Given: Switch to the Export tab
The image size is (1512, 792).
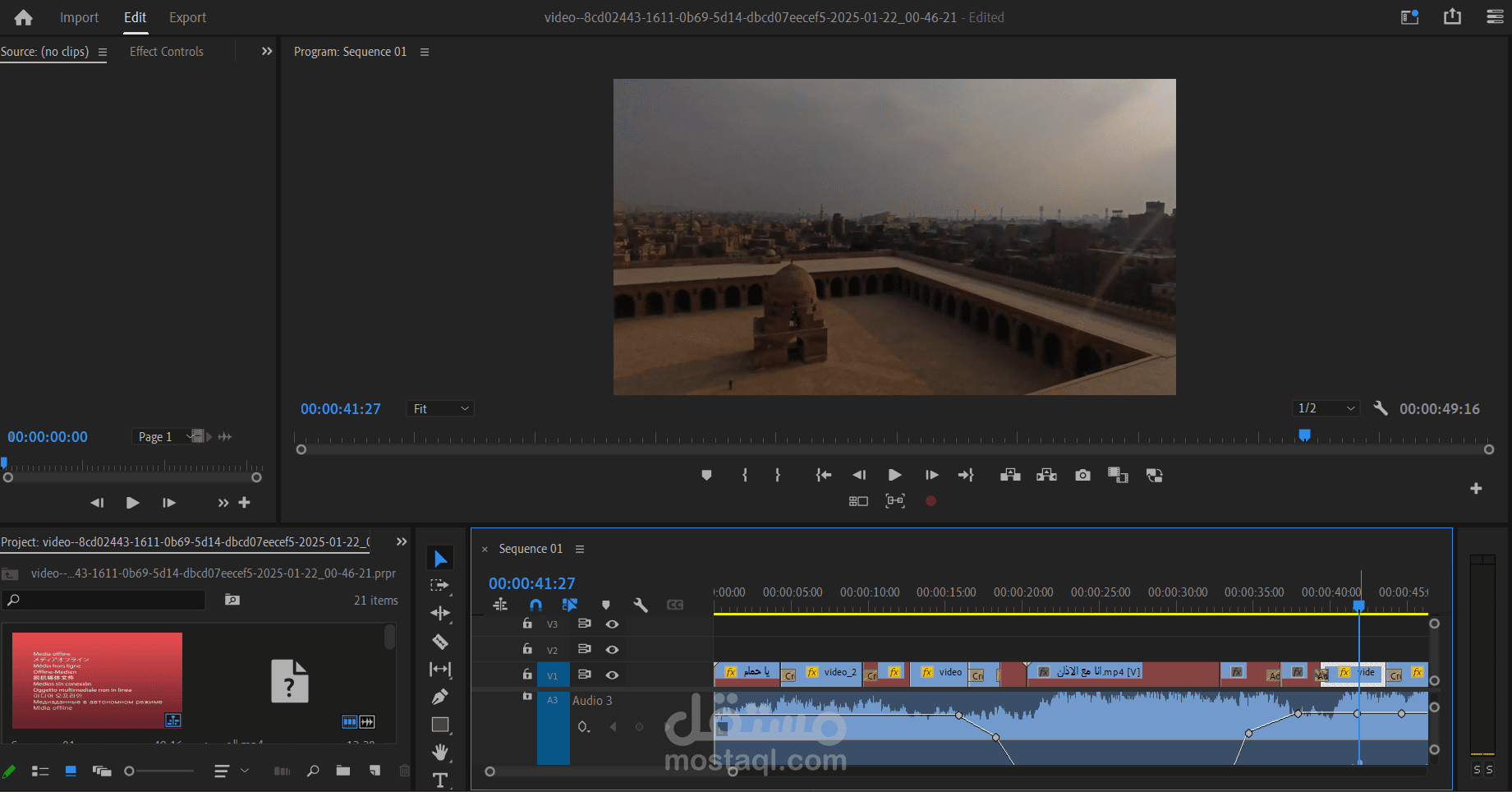Looking at the screenshot, I should (x=187, y=17).
